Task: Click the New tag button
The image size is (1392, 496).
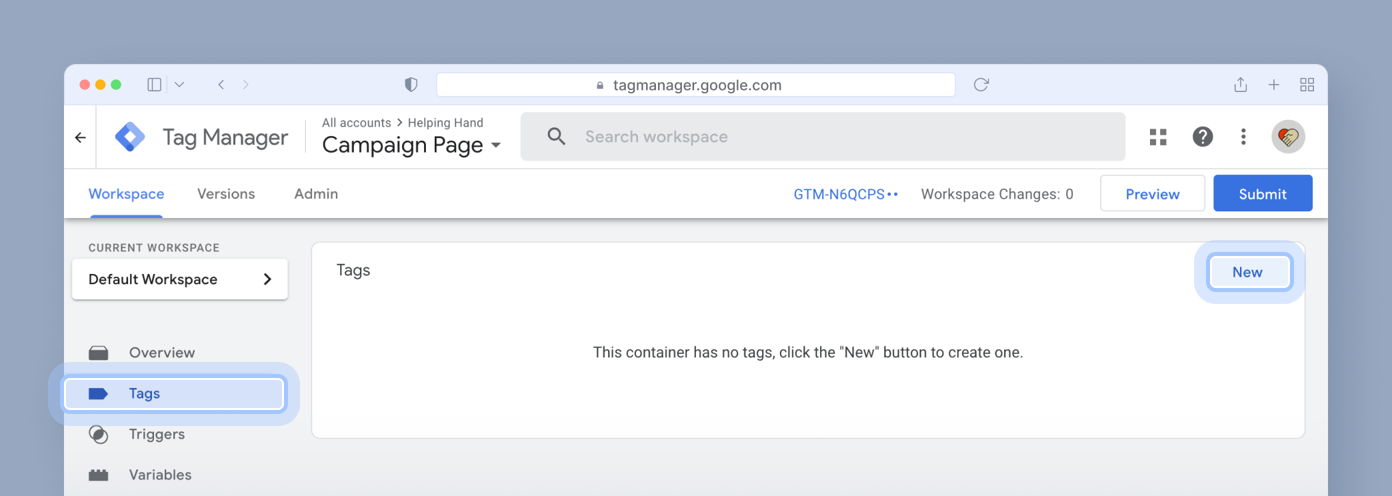Action: [1248, 272]
